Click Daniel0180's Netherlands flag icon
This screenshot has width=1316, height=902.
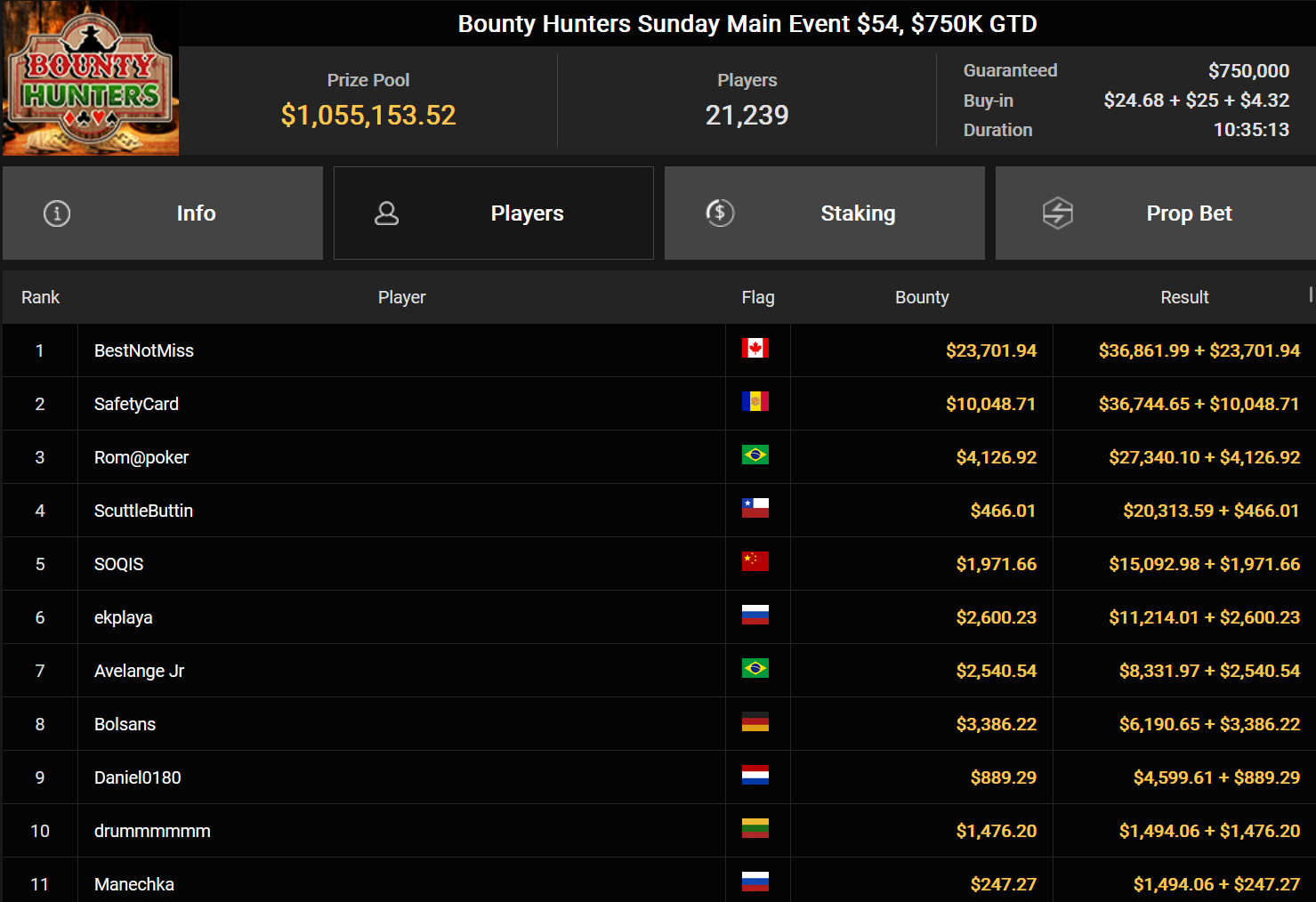[x=755, y=775]
